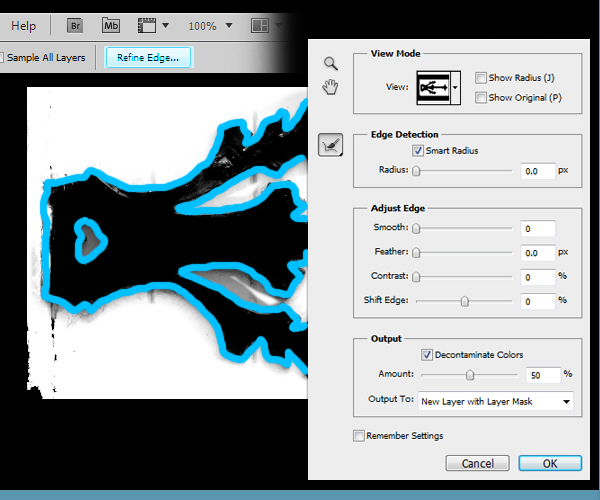Launch Adobe Bridge from the Br icon
This screenshot has height=500, width=600.
(75, 26)
